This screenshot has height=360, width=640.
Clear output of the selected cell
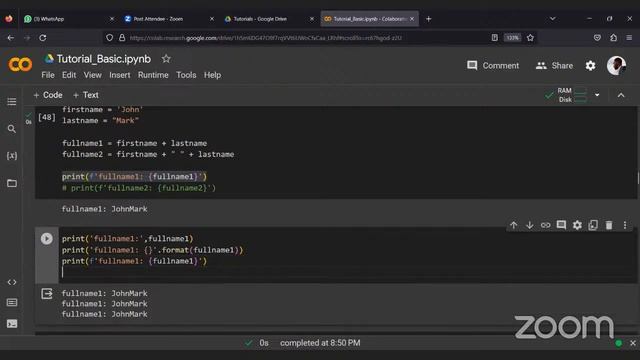47,293
